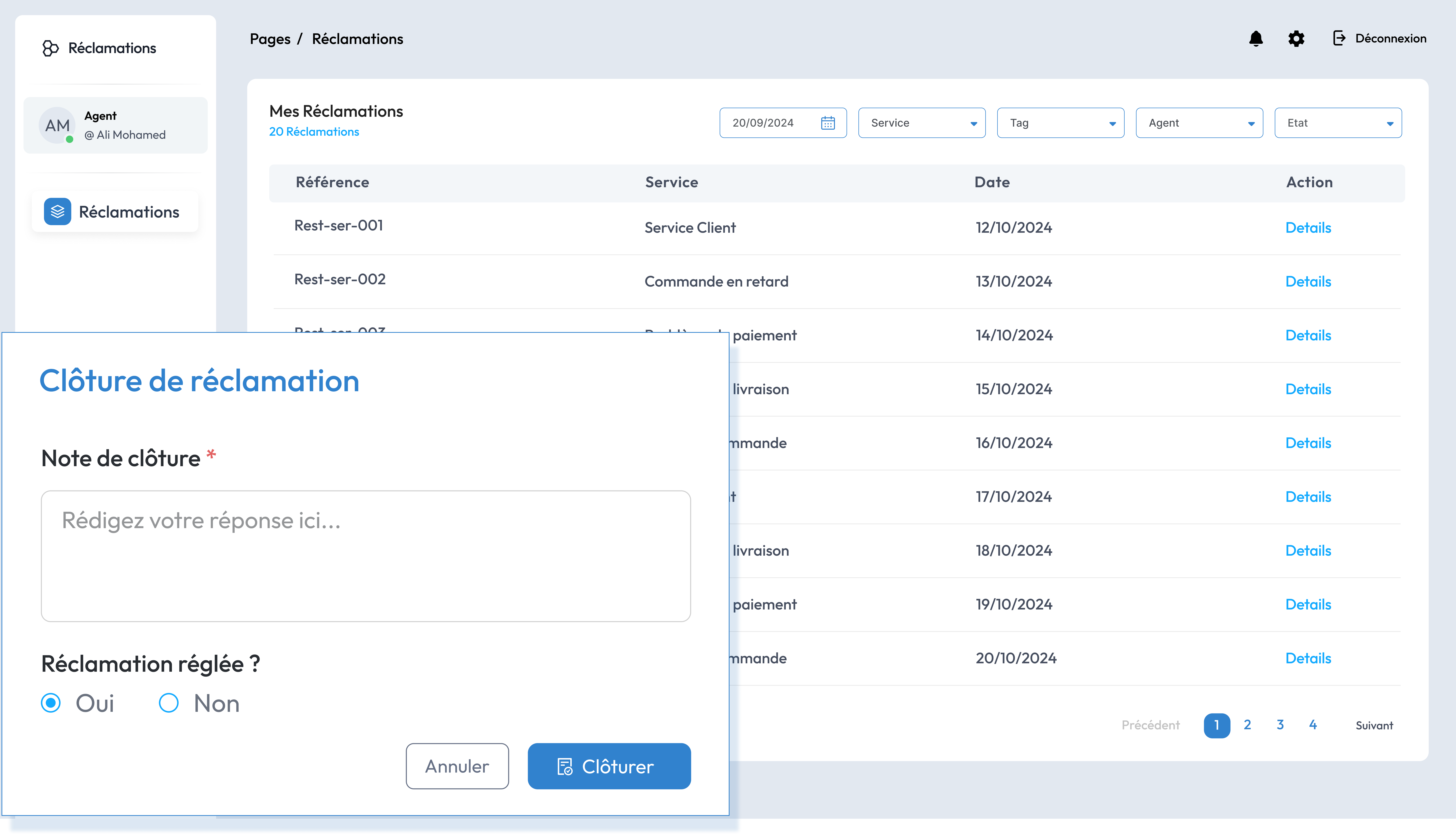The width and height of the screenshot is (1456, 835).
Task: Open Details for Rest-ser-002
Action: point(1308,282)
